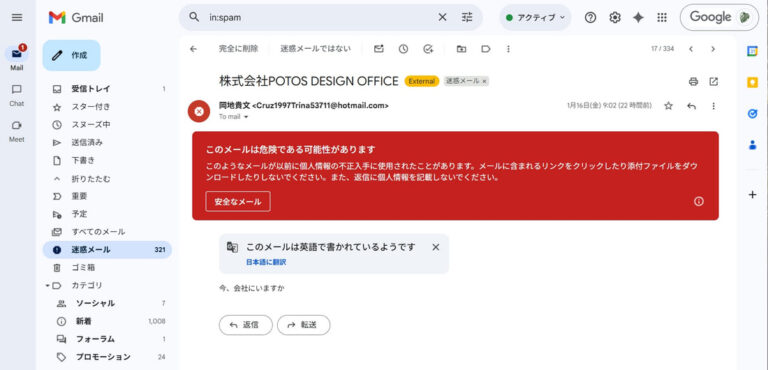The width and height of the screenshot is (768, 370).
Task: Open the 新着 updates category
Action: pyautogui.click(x=107, y=321)
